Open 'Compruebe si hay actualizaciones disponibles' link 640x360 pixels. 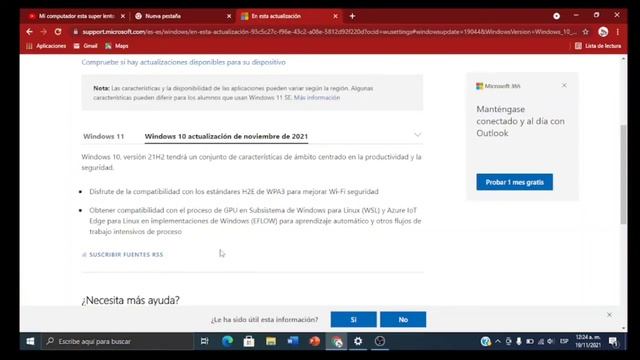[183, 62]
